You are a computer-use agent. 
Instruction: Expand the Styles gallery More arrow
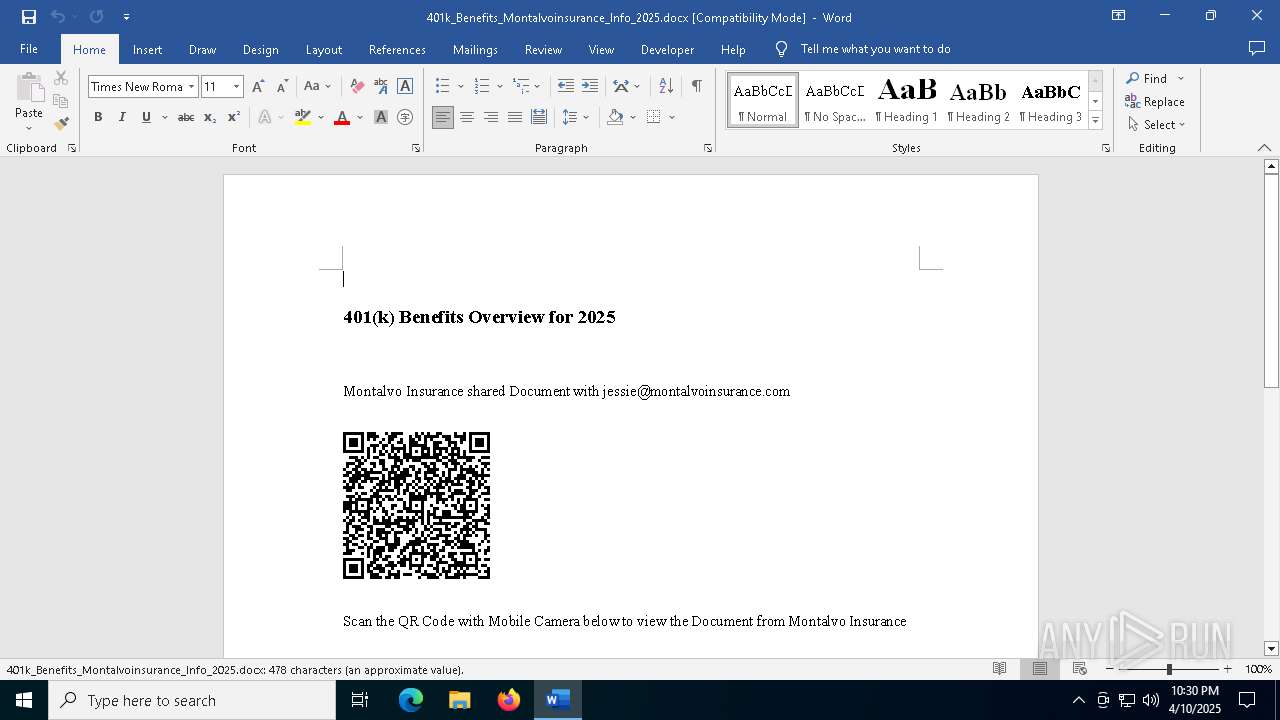1096,121
